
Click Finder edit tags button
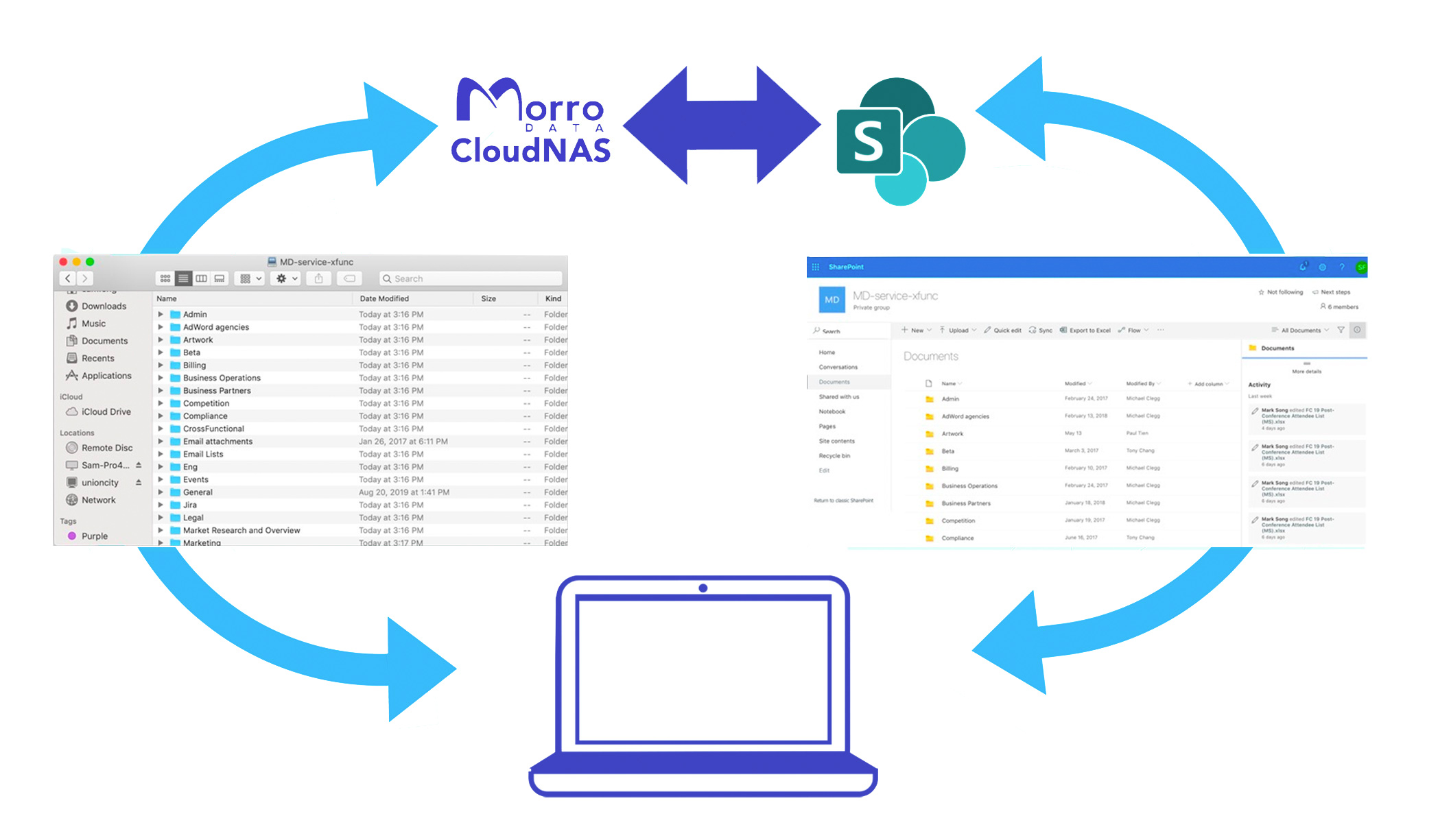click(x=349, y=278)
